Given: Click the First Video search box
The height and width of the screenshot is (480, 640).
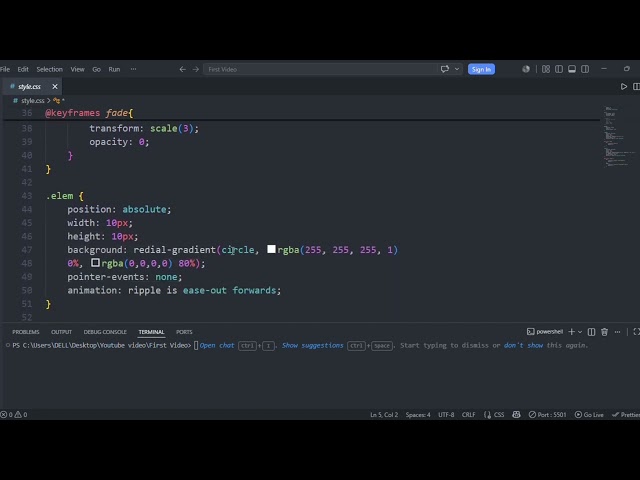Looking at the screenshot, I should 320,69.
